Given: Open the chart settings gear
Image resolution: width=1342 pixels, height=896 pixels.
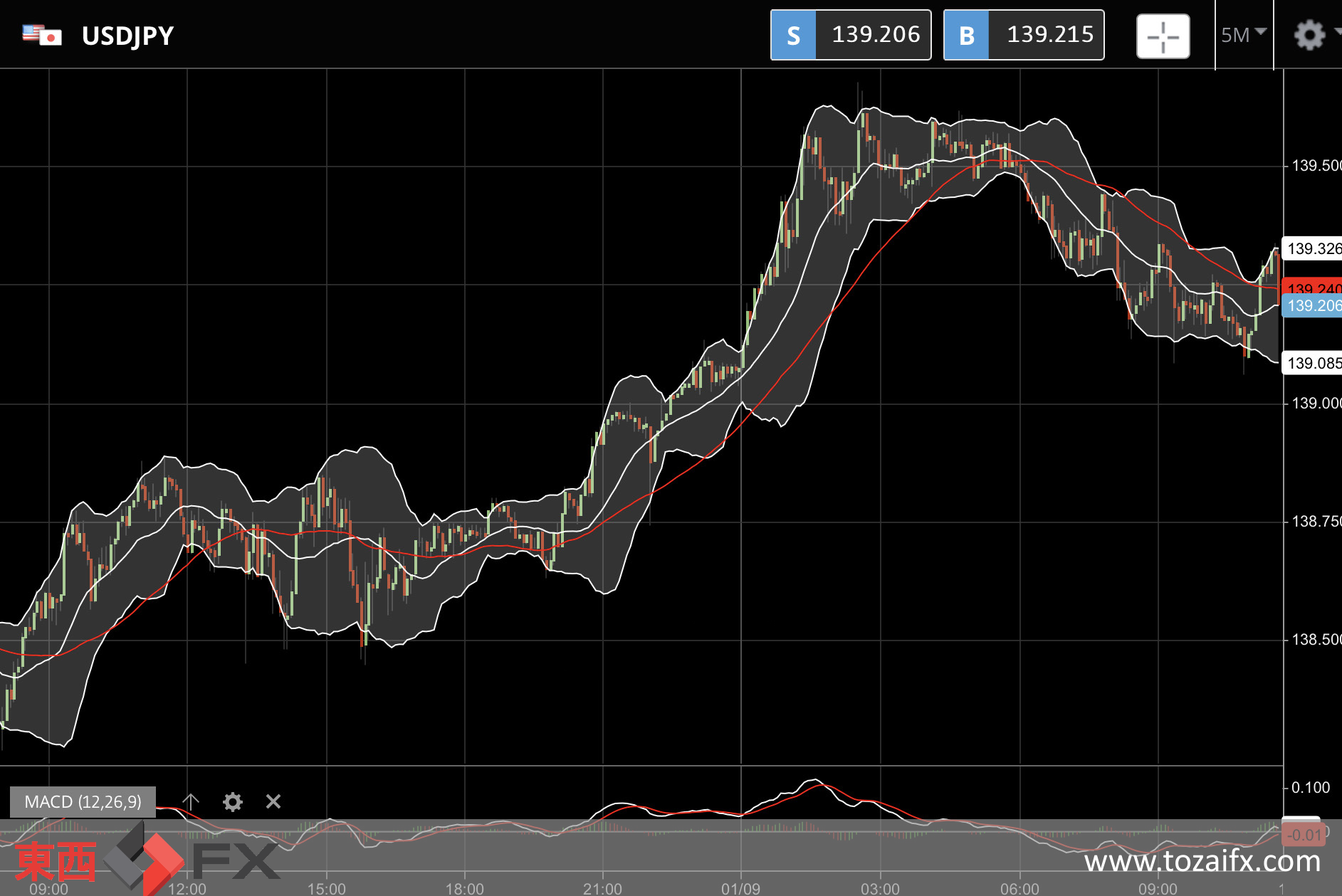Looking at the screenshot, I should point(1309,35).
